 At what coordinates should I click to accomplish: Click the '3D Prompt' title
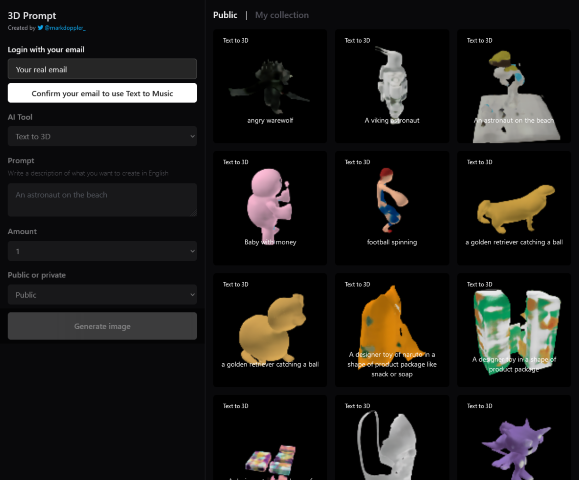coord(32,16)
